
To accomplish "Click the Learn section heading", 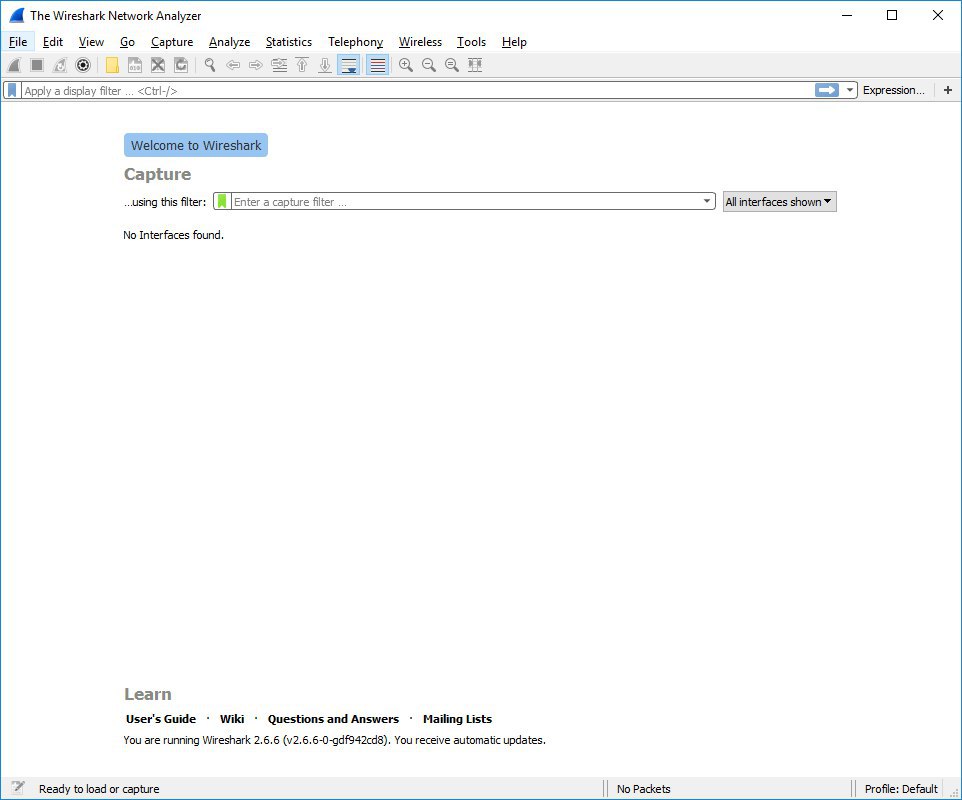I will click(148, 694).
